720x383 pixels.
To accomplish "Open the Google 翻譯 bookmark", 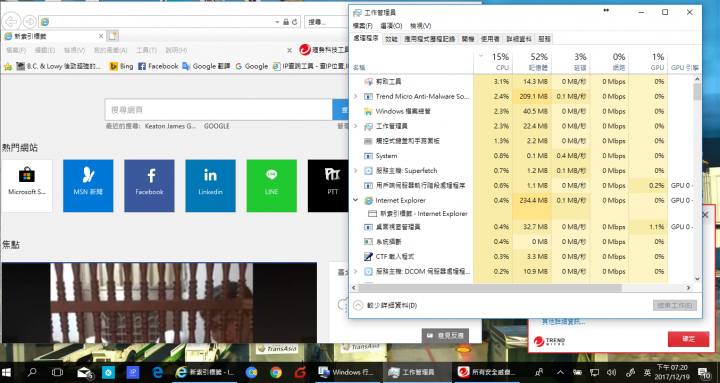I will [206, 66].
